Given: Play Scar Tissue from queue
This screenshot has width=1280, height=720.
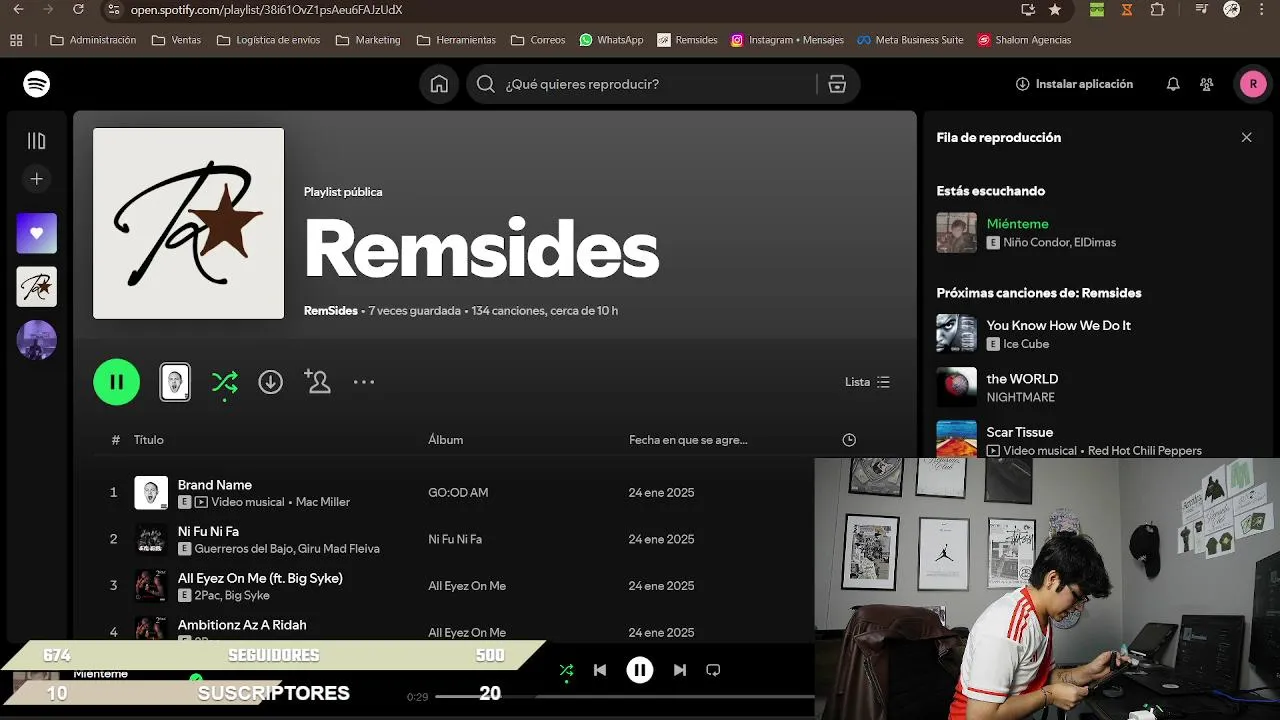Looking at the screenshot, I should pyautogui.click(x=1019, y=432).
